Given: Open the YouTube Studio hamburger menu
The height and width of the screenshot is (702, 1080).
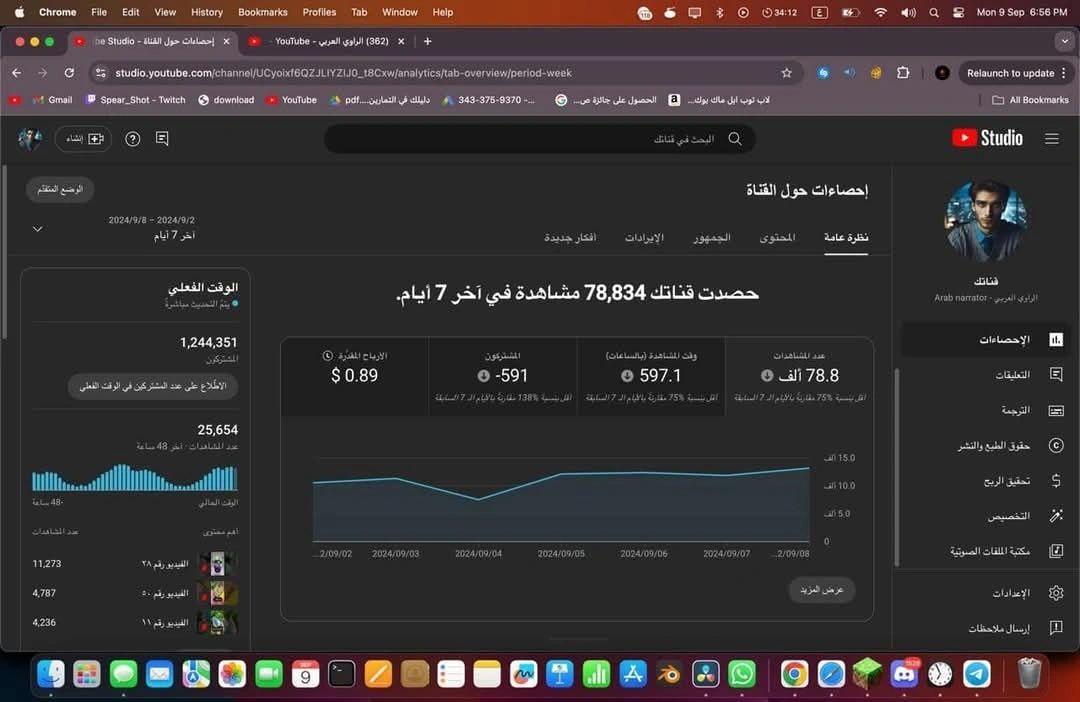Looking at the screenshot, I should (x=1051, y=139).
